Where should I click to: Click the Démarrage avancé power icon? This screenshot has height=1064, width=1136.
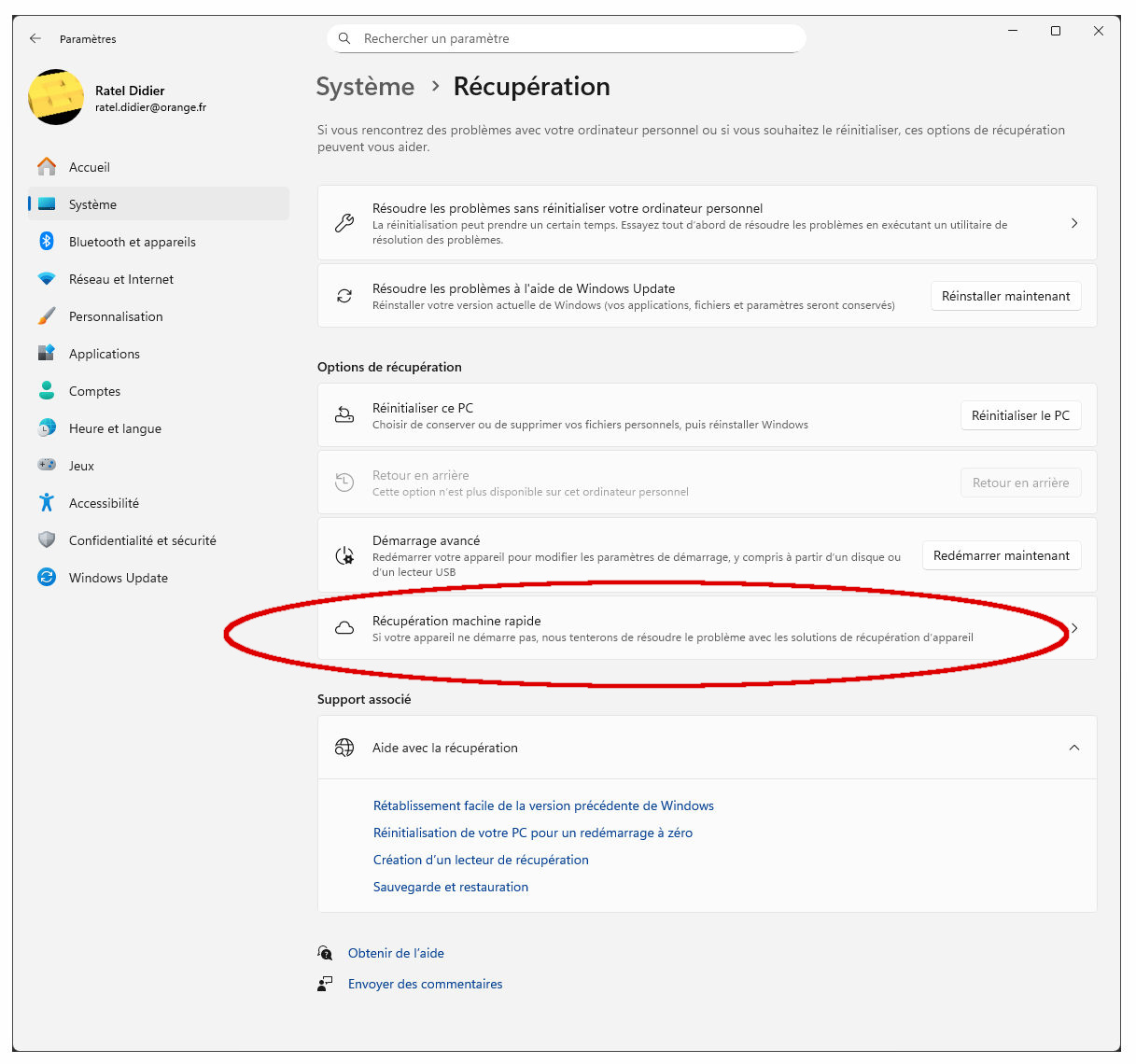[x=344, y=555]
